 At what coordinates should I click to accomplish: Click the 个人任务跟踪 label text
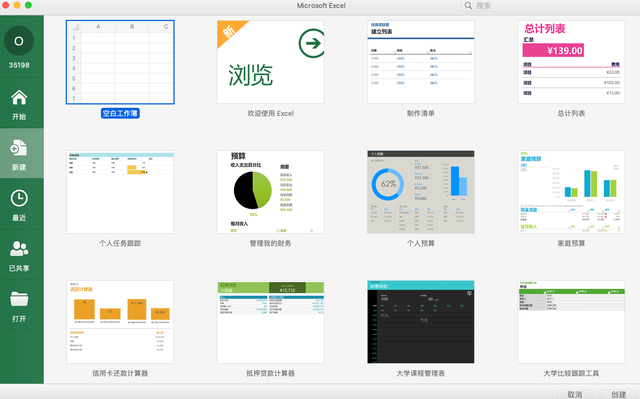click(120, 243)
